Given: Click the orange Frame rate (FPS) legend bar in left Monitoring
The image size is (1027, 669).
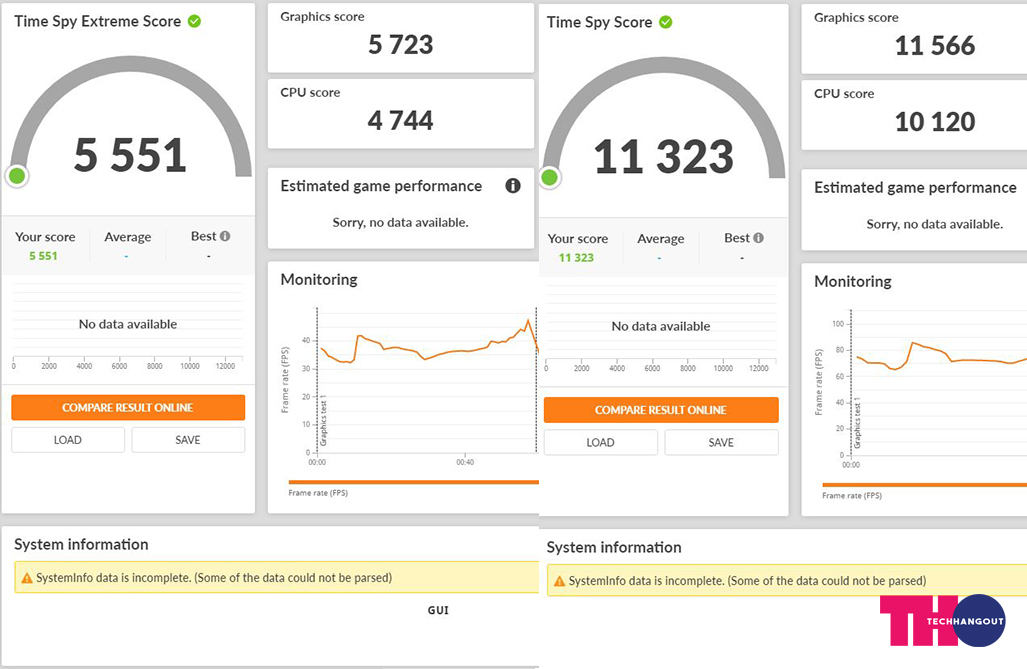Looking at the screenshot, I should [x=413, y=482].
